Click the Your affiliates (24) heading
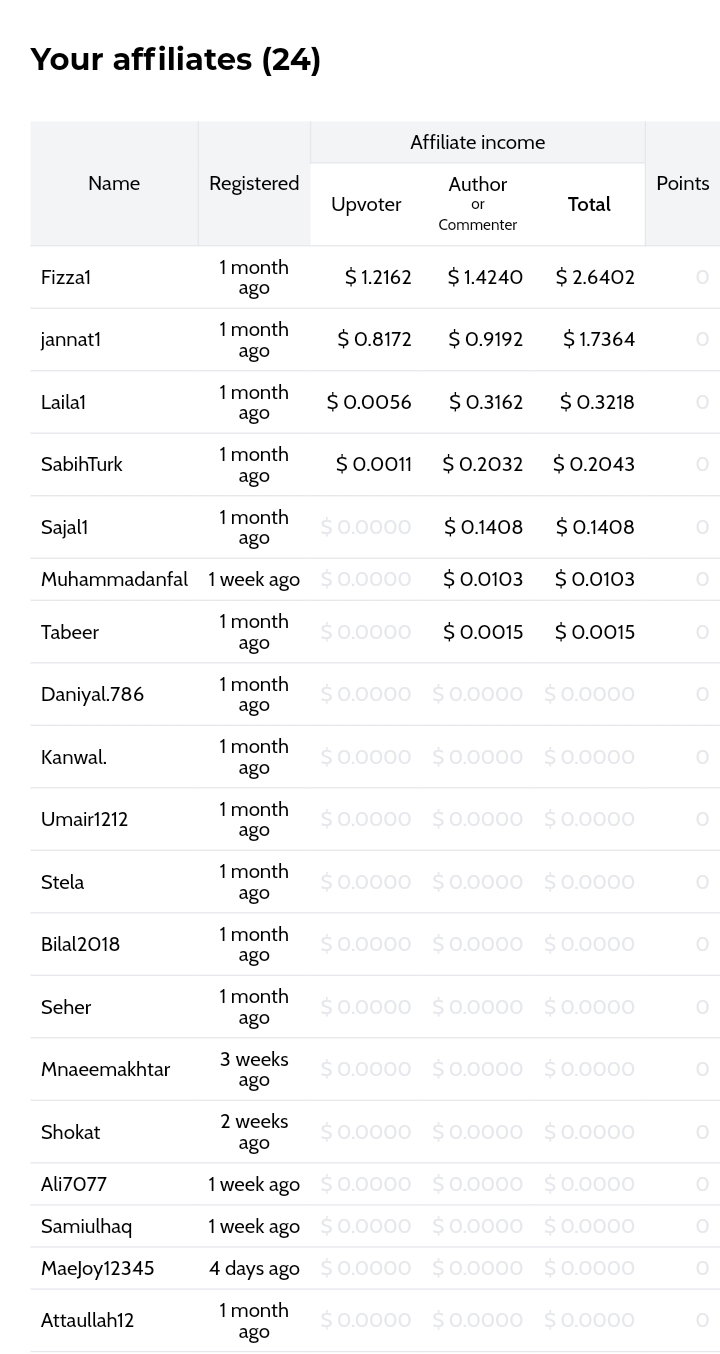The image size is (720, 1354). [176, 60]
